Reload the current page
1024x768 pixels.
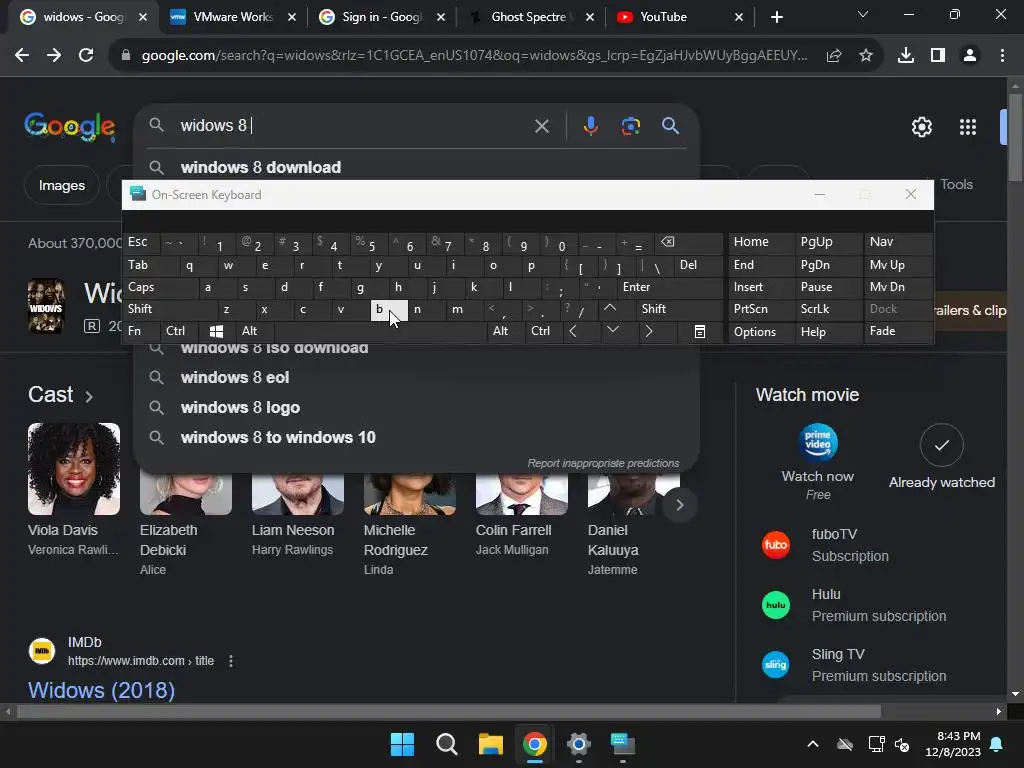coord(86,56)
